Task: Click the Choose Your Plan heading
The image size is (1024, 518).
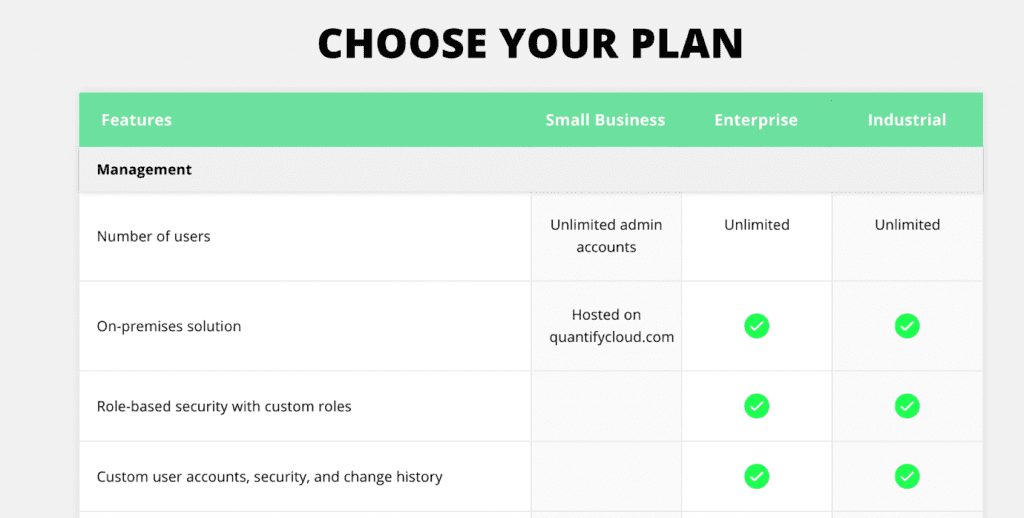Action: (x=530, y=44)
